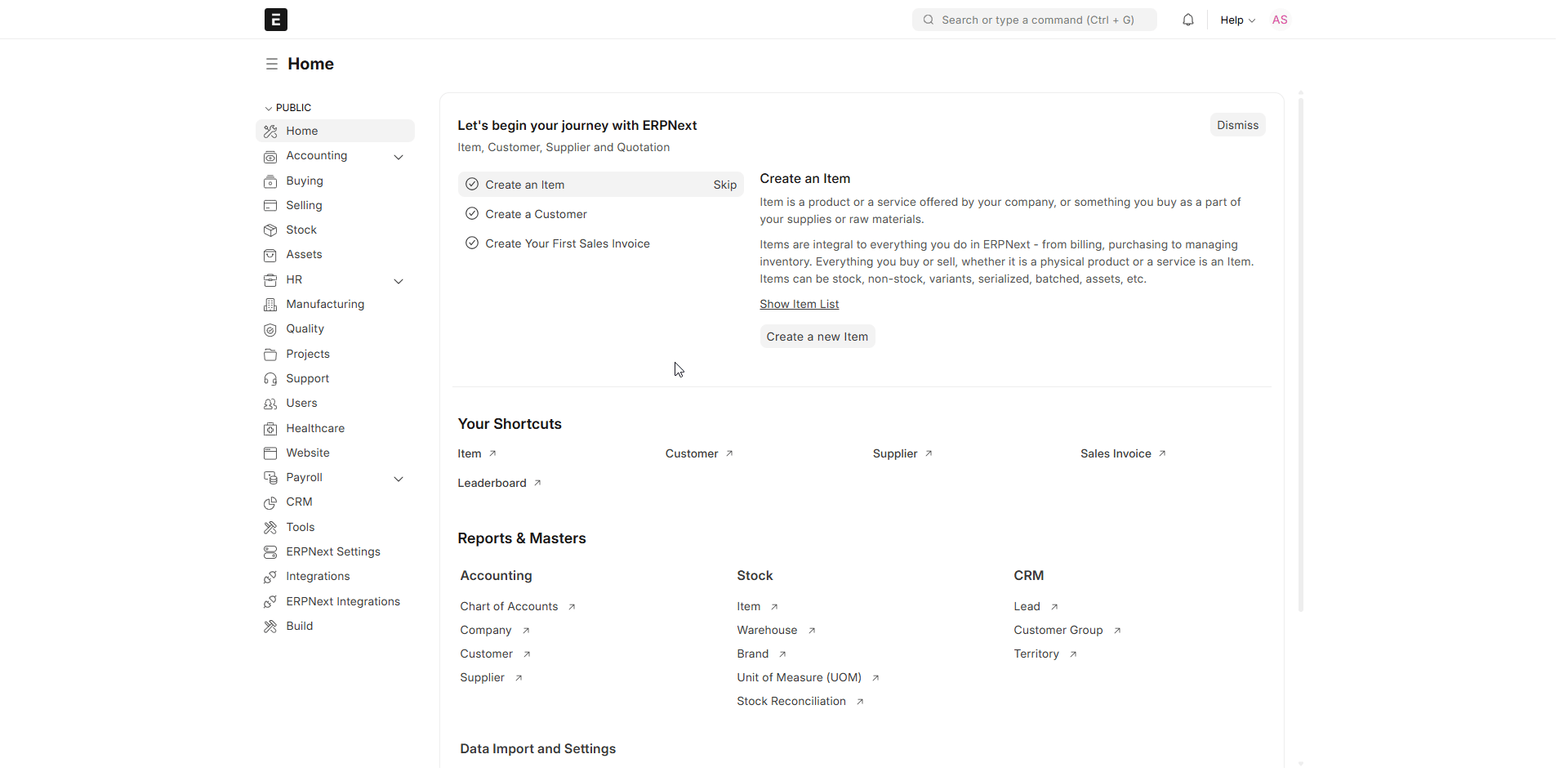Click the Projects folder icon
This screenshot has height=772, width=1568.
[x=270, y=355]
